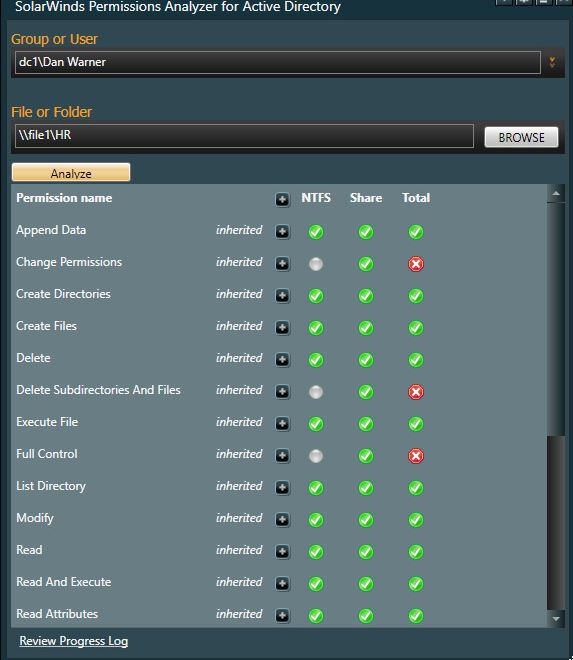Click the NTFS check for Execute File

(x=316, y=424)
